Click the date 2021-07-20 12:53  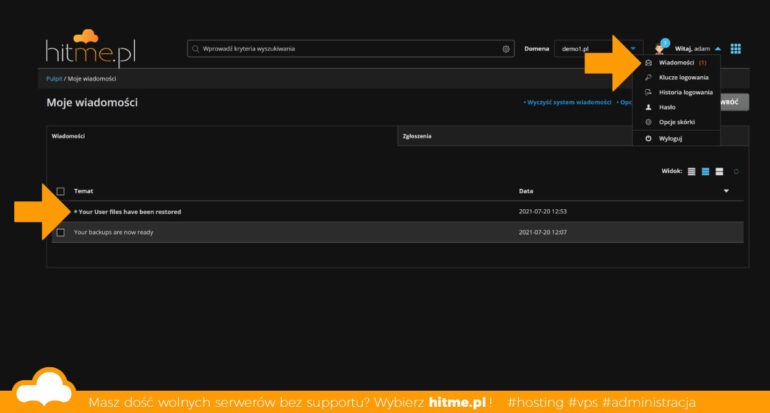click(543, 212)
